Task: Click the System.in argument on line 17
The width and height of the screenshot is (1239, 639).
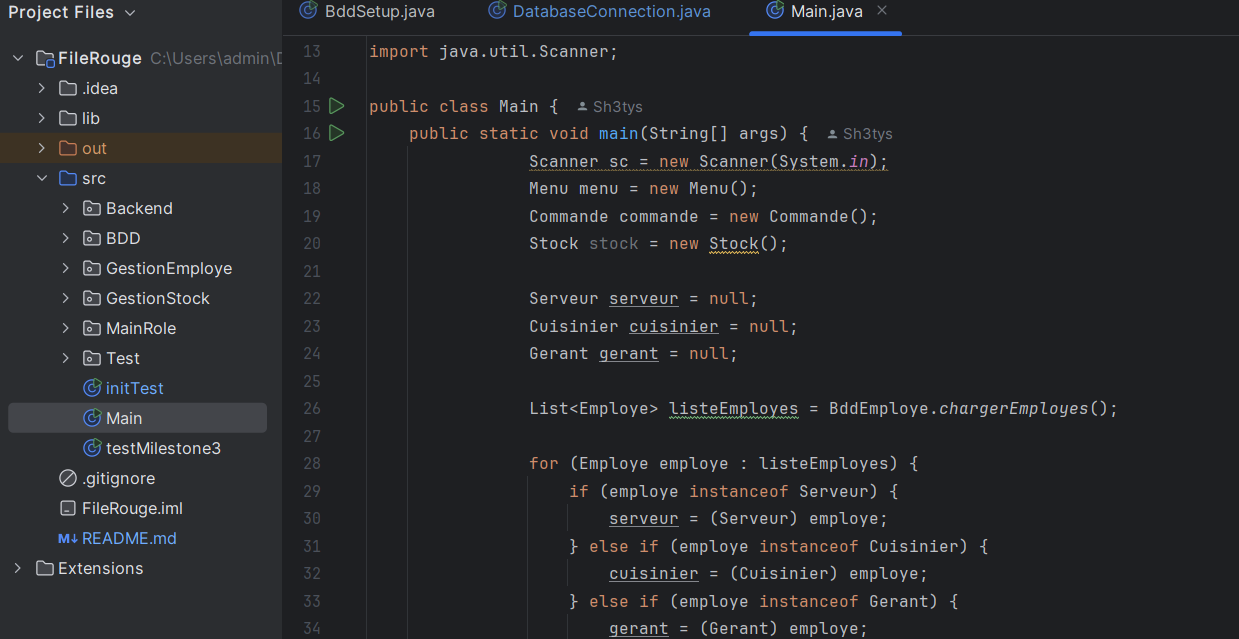Action: [x=824, y=161]
